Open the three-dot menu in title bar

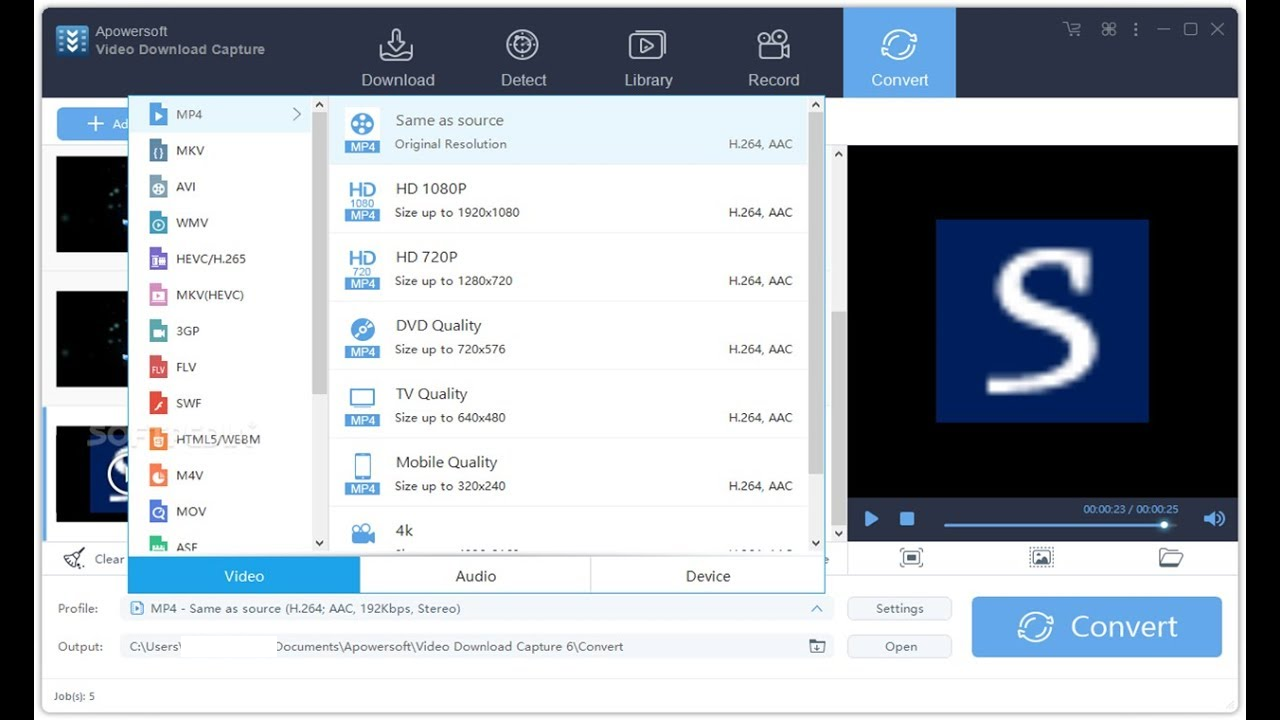point(1135,29)
